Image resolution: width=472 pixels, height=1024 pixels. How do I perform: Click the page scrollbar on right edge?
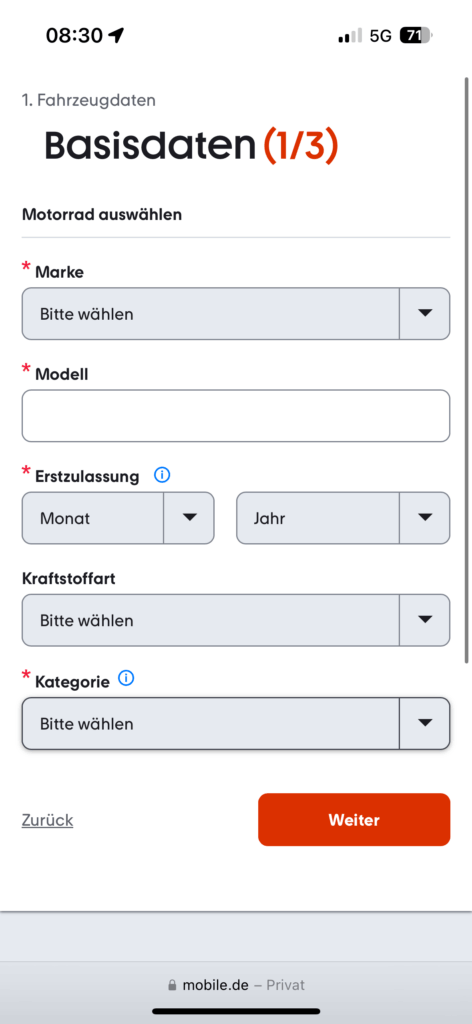pyautogui.click(x=466, y=369)
